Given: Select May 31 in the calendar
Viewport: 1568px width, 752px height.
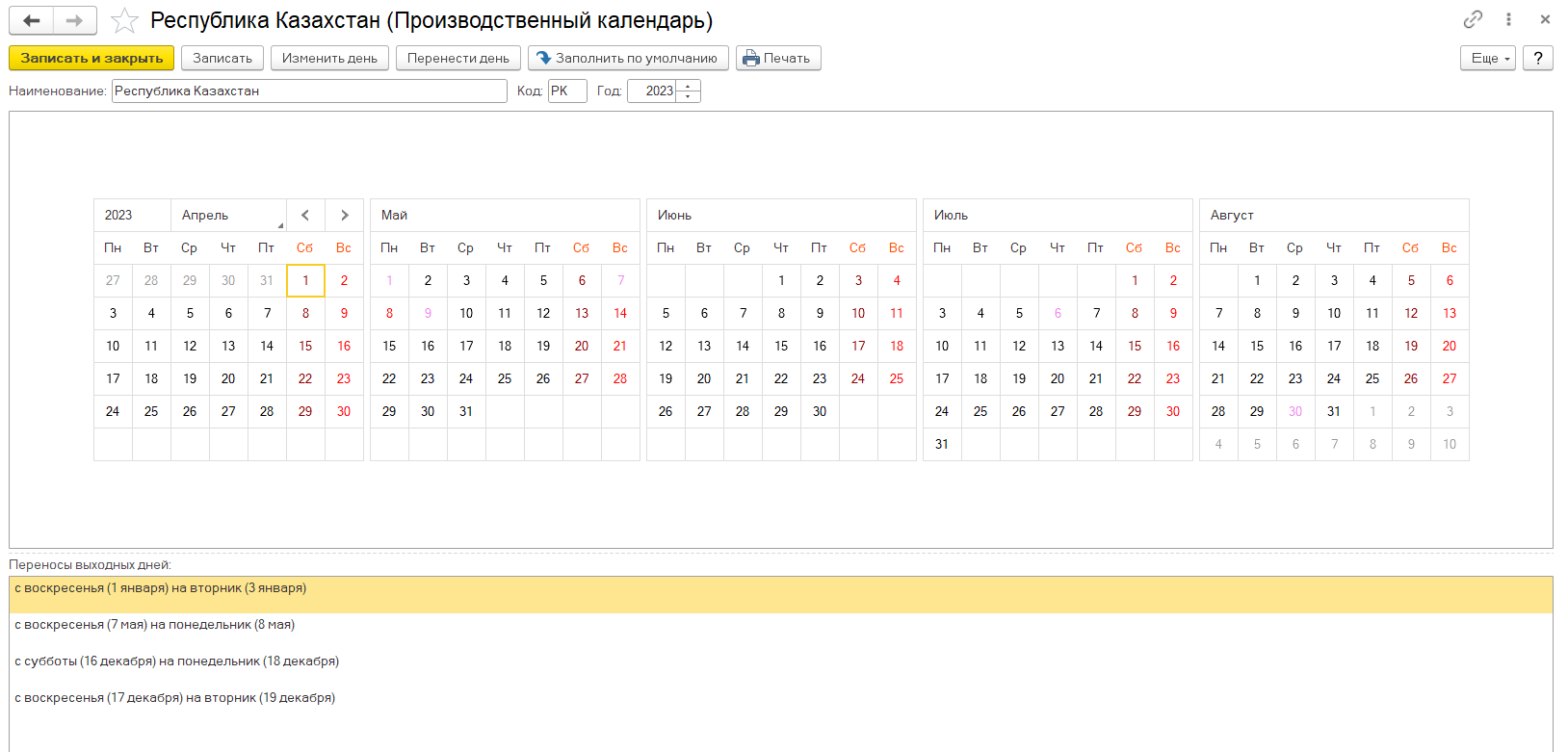Looking at the screenshot, I should tap(466, 411).
